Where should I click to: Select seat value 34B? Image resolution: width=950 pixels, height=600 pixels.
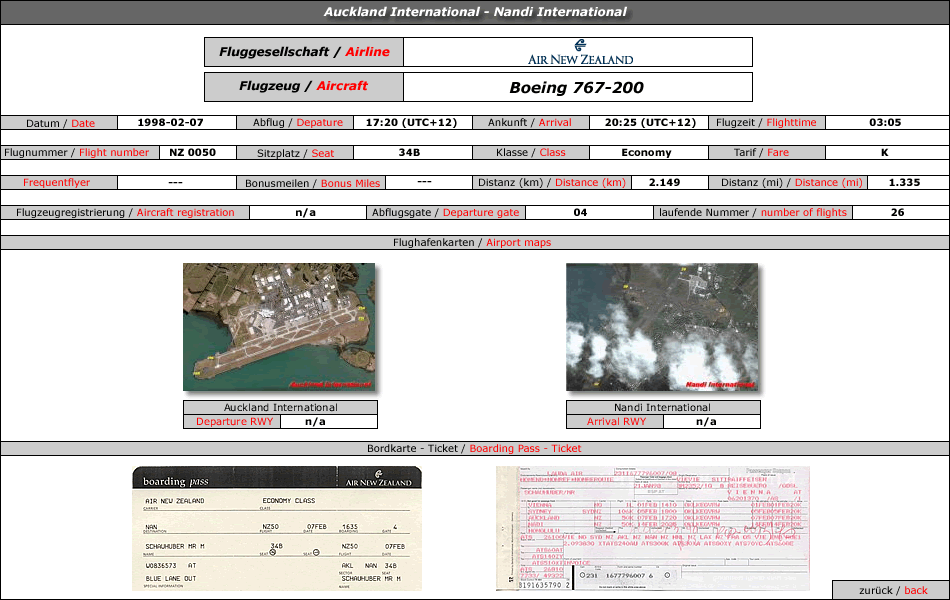point(409,153)
